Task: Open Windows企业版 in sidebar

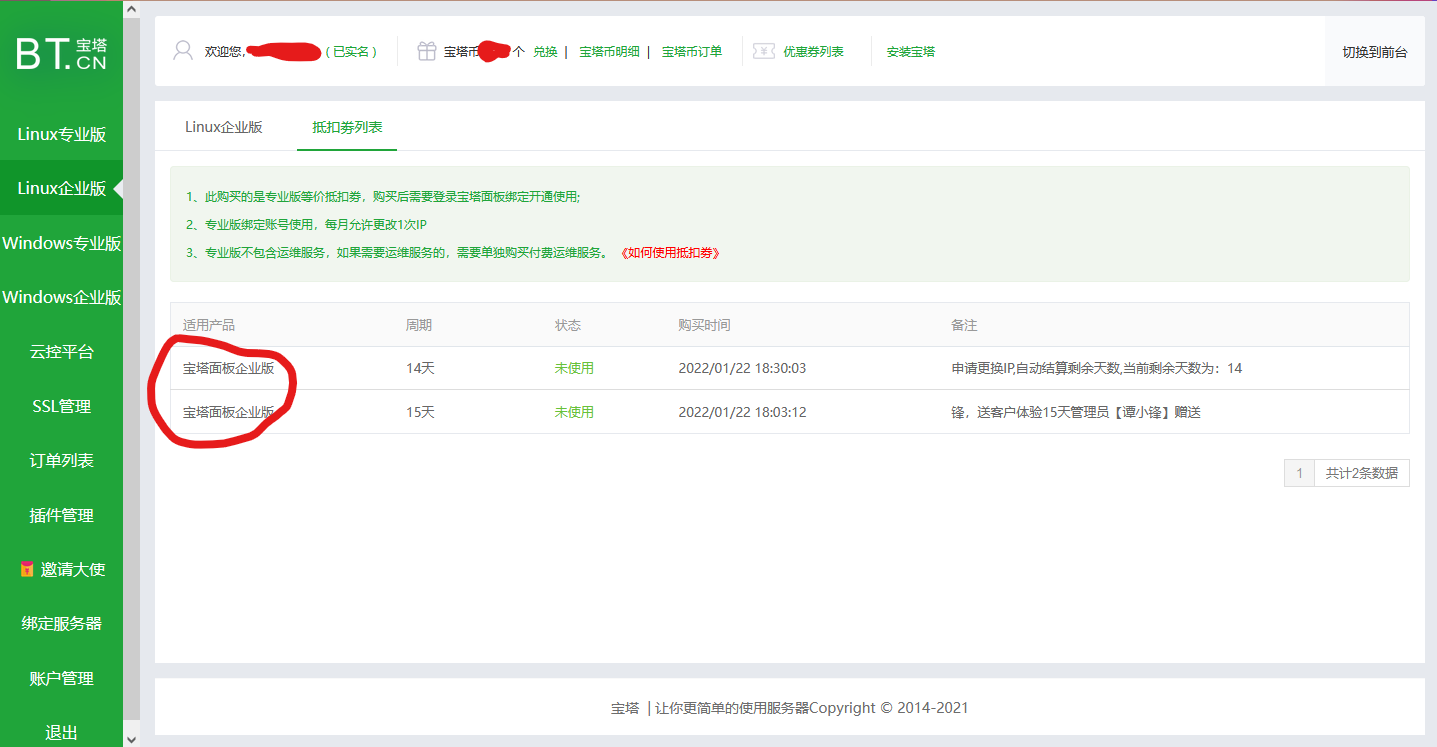Action: pyautogui.click(x=62, y=297)
